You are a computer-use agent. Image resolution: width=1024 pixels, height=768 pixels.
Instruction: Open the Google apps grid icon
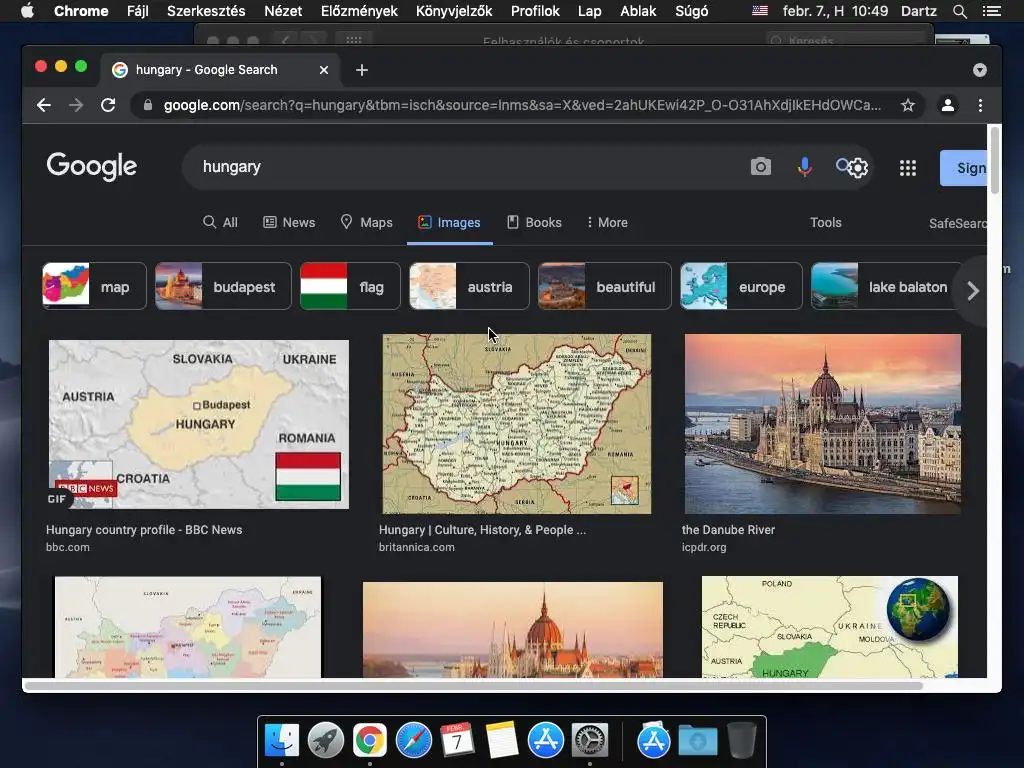[x=908, y=168]
